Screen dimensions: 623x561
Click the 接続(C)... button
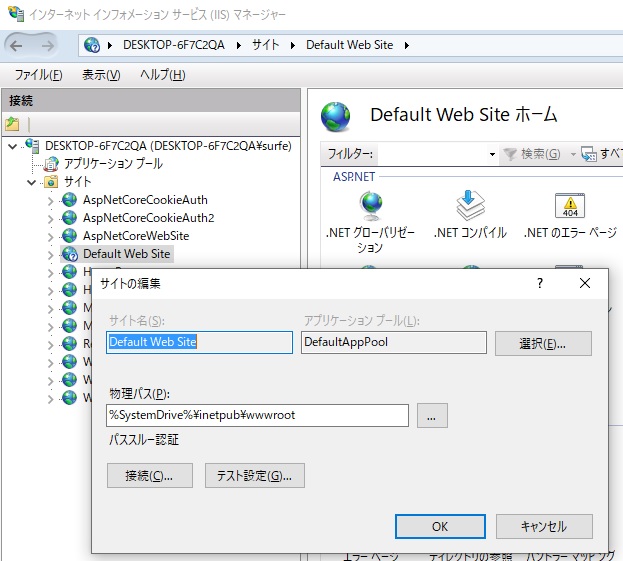point(150,475)
